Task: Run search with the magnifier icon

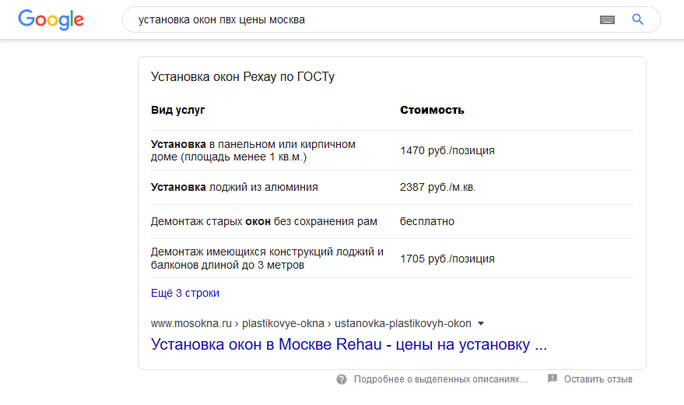Action: coord(638,19)
